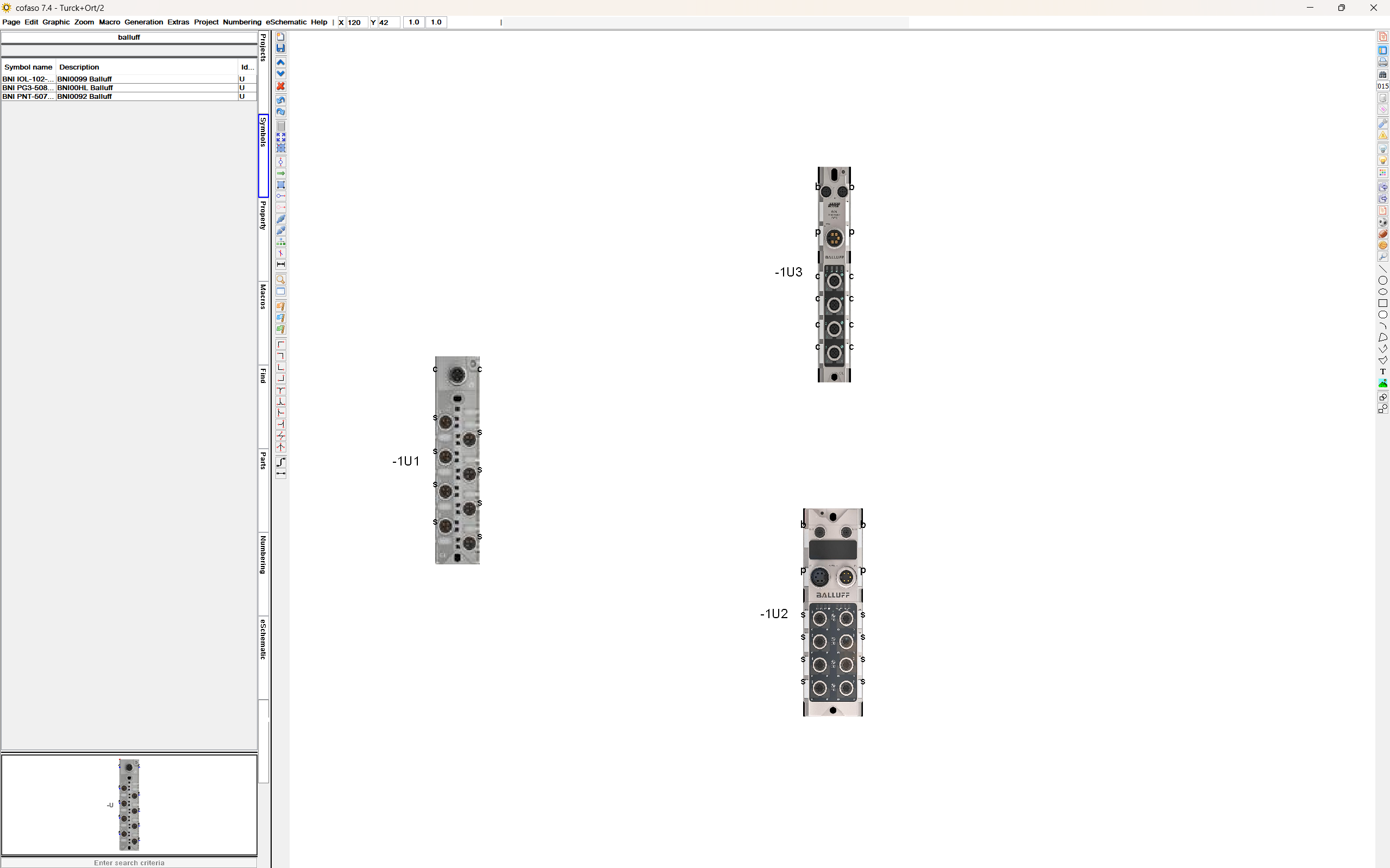Click the blue redo arrow icon
Screen dimensions: 1390x868
click(281, 112)
